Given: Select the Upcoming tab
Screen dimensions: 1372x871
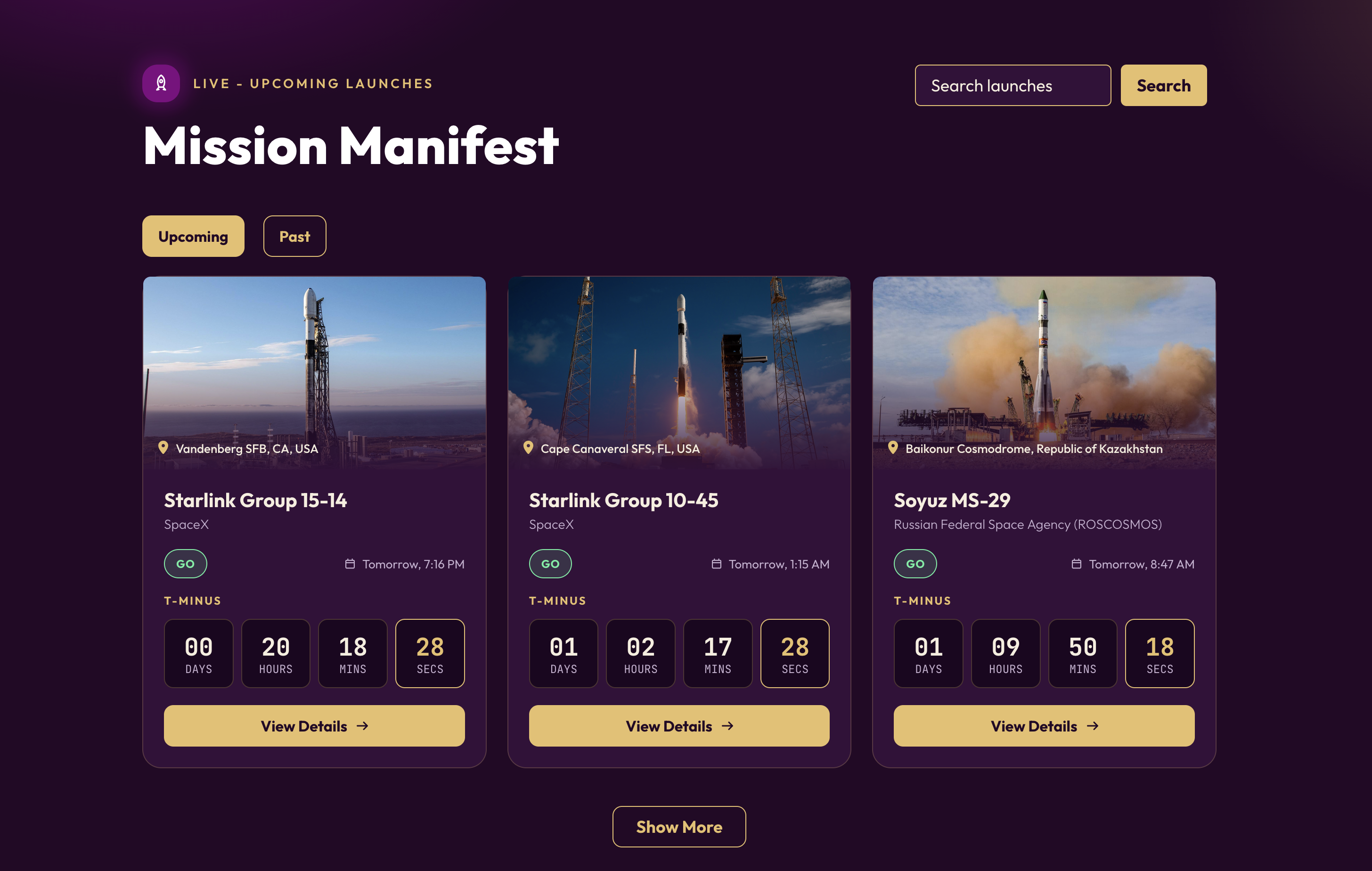Looking at the screenshot, I should [193, 236].
